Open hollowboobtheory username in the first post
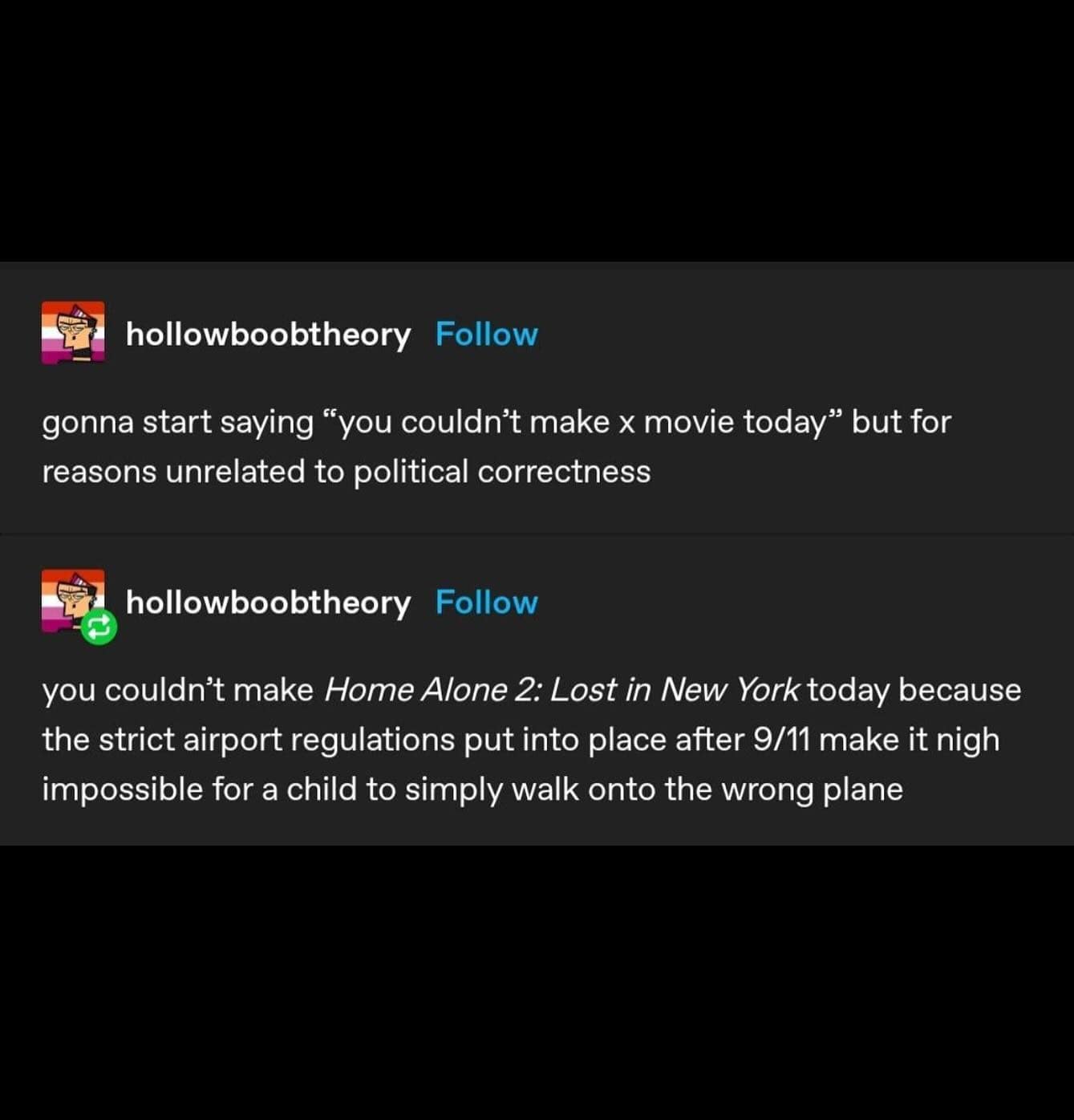Image resolution: width=1074 pixels, height=1120 pixels. click(268, 335)
